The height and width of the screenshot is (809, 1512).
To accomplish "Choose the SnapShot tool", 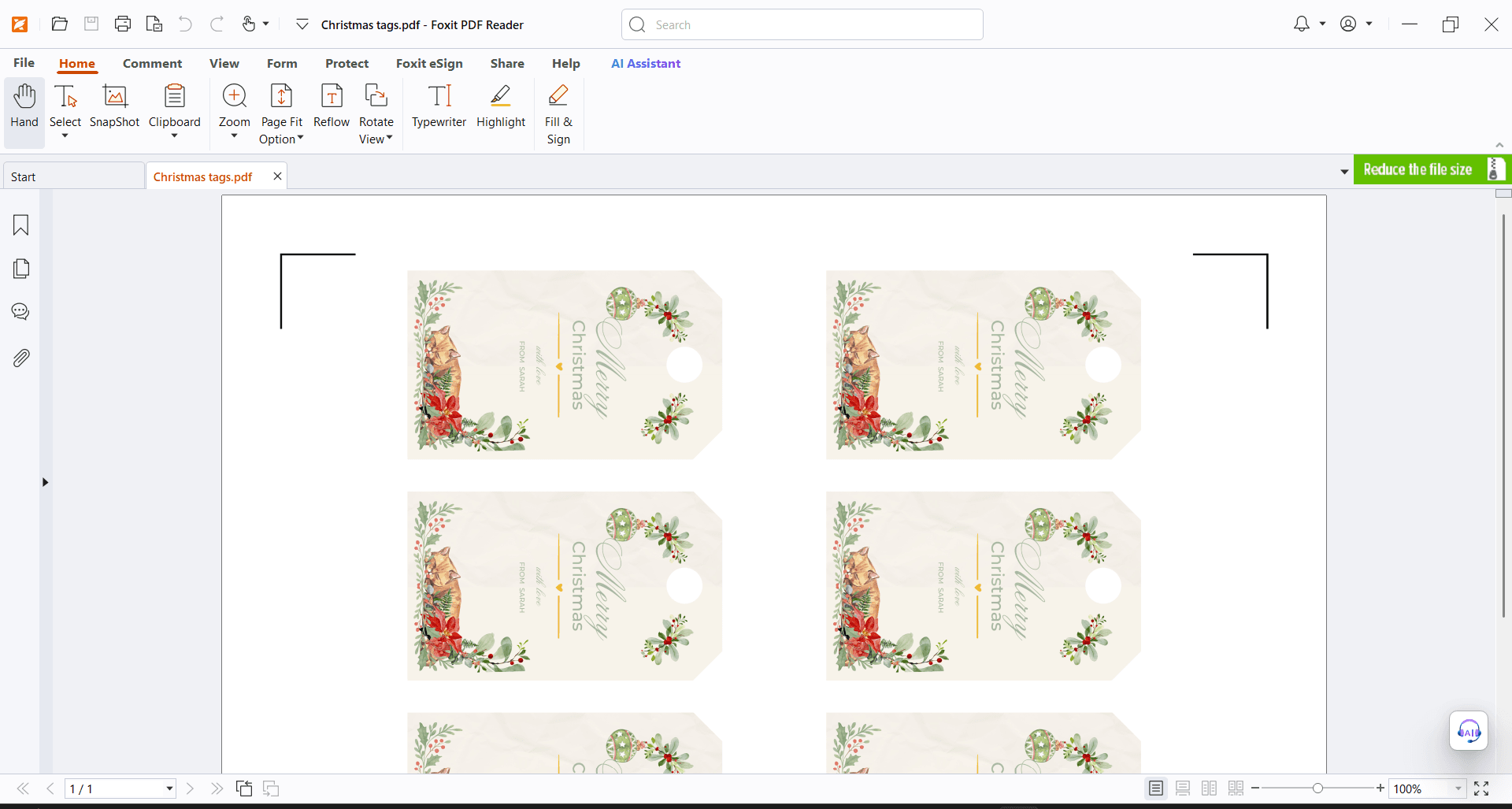I will 115,106.
